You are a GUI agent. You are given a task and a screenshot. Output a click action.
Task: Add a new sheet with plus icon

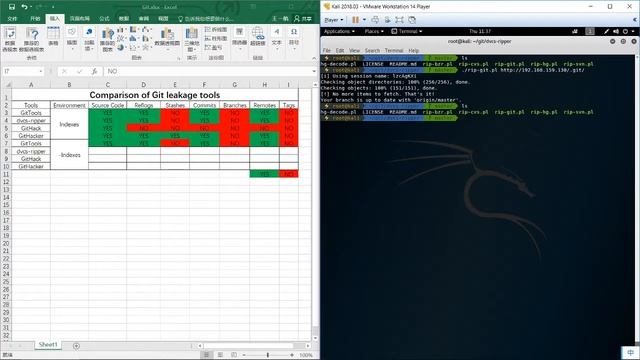[x=76, y=346]
